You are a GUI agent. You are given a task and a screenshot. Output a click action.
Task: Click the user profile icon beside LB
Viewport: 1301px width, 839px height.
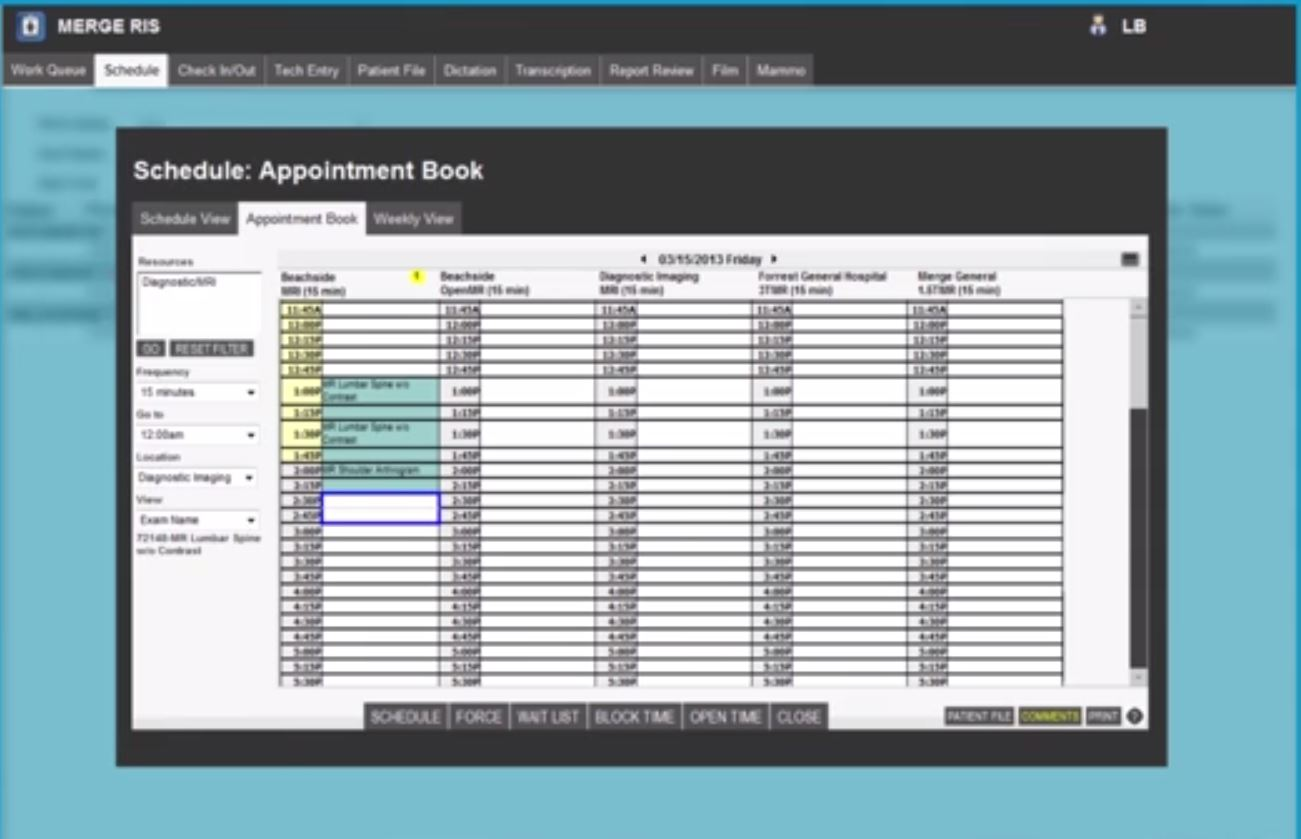(x=1098, y=27)
